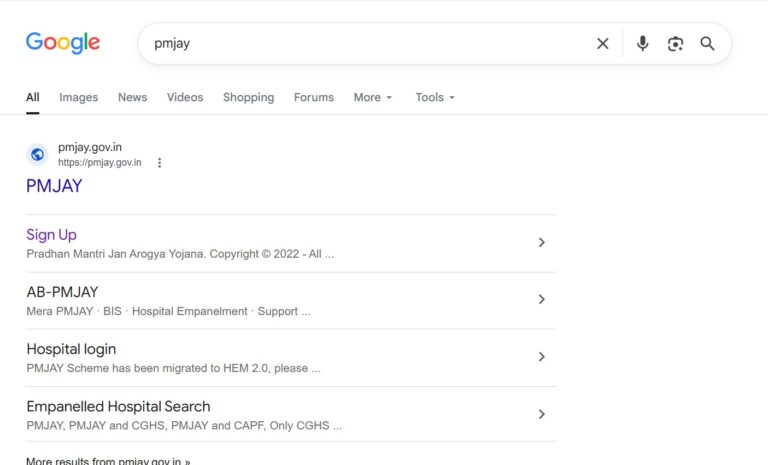Image resolution: width=768 pixels, height=465 pixels.
Task: Click More results from pmjay.gov.in link
Action: [x=108, y=461]
